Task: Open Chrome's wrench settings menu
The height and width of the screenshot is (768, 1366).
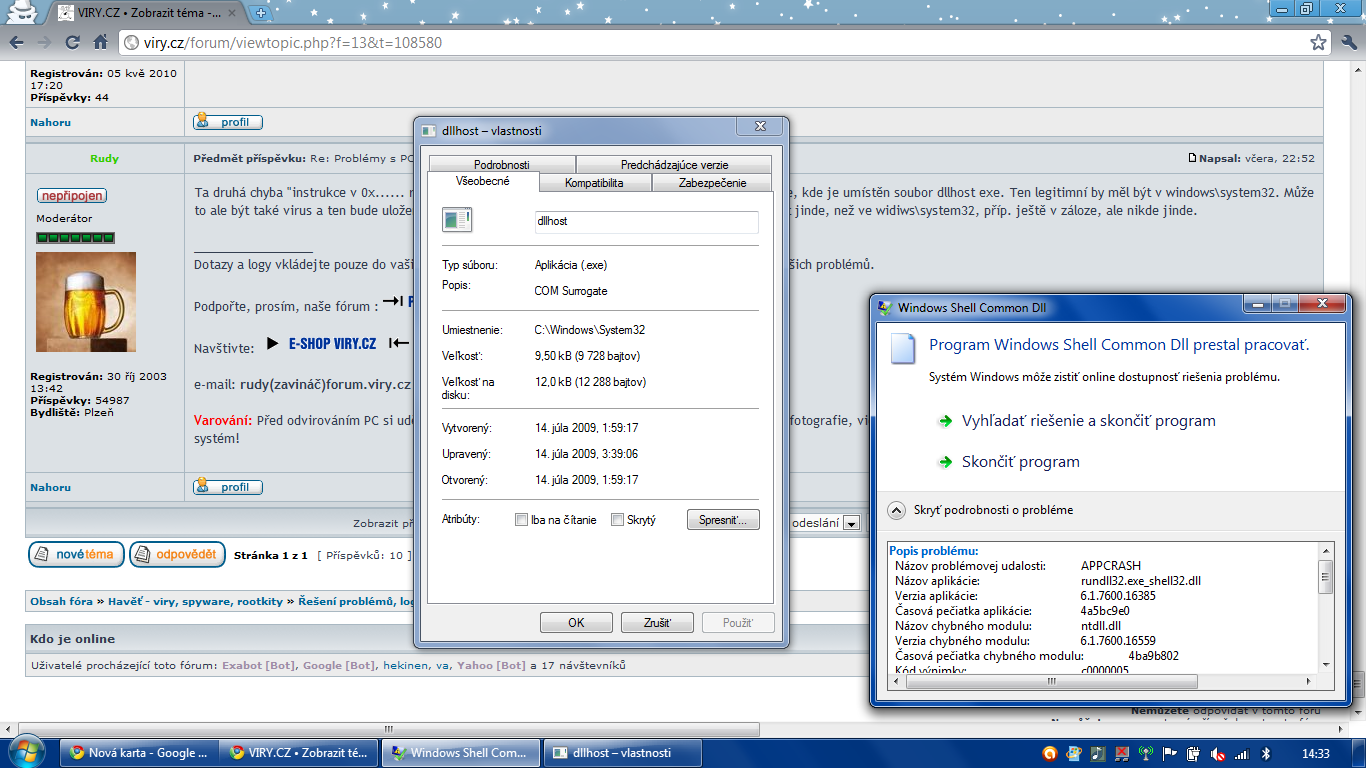Action: [1347, 43]
